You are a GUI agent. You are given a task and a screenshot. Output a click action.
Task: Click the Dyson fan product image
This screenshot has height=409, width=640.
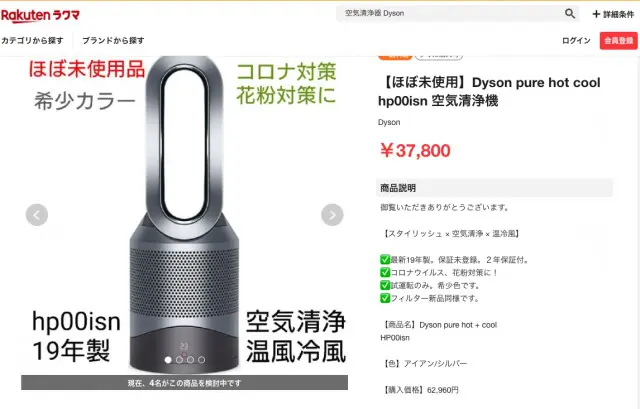(x=184, y=214)
